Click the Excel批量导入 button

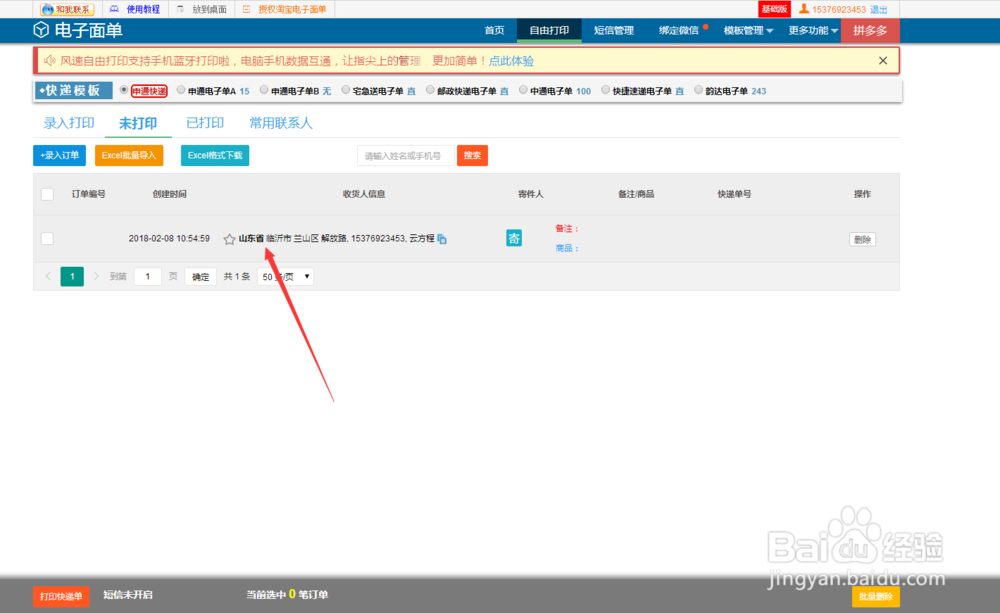pos(129,156)
